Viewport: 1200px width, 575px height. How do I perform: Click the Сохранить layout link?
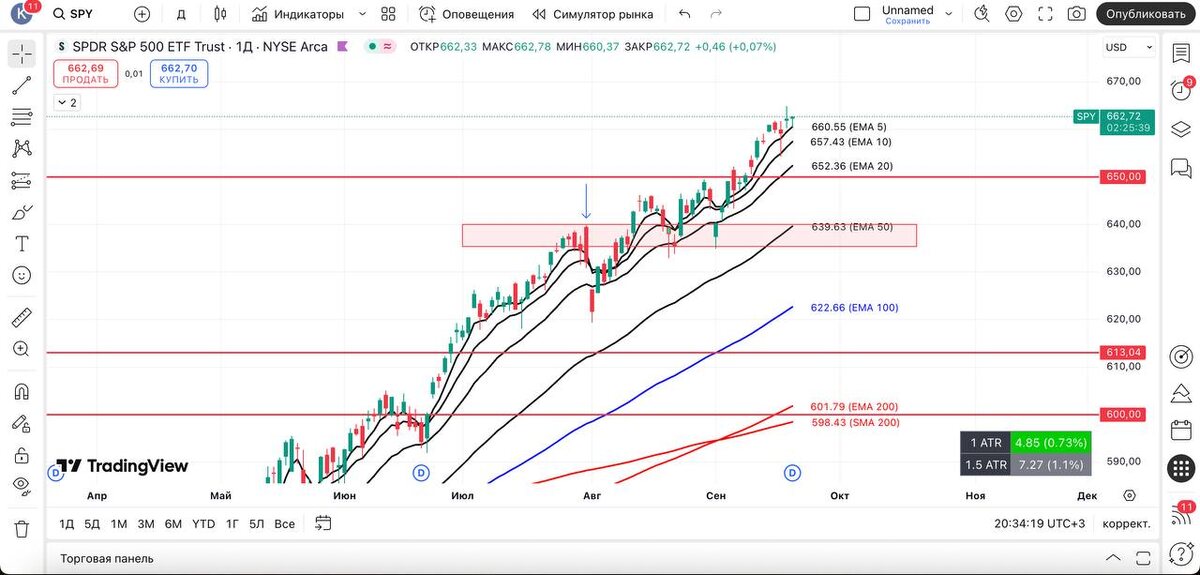908,21
